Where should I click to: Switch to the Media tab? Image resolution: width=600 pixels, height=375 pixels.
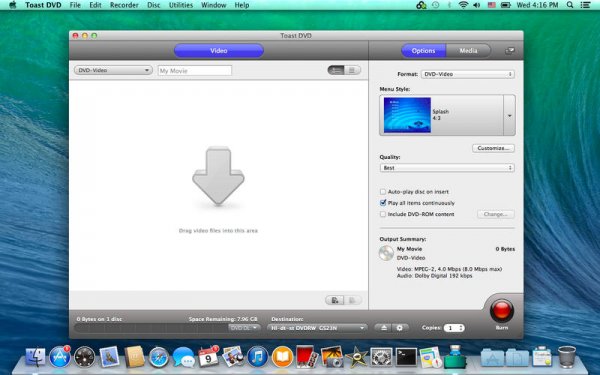point(468,51)
